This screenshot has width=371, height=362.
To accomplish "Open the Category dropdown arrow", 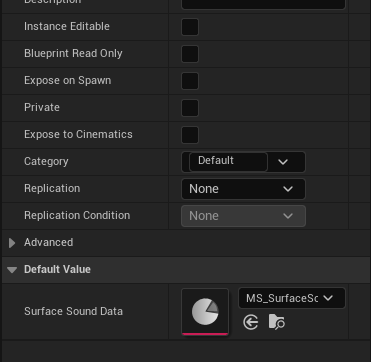I will coord(283,162).
